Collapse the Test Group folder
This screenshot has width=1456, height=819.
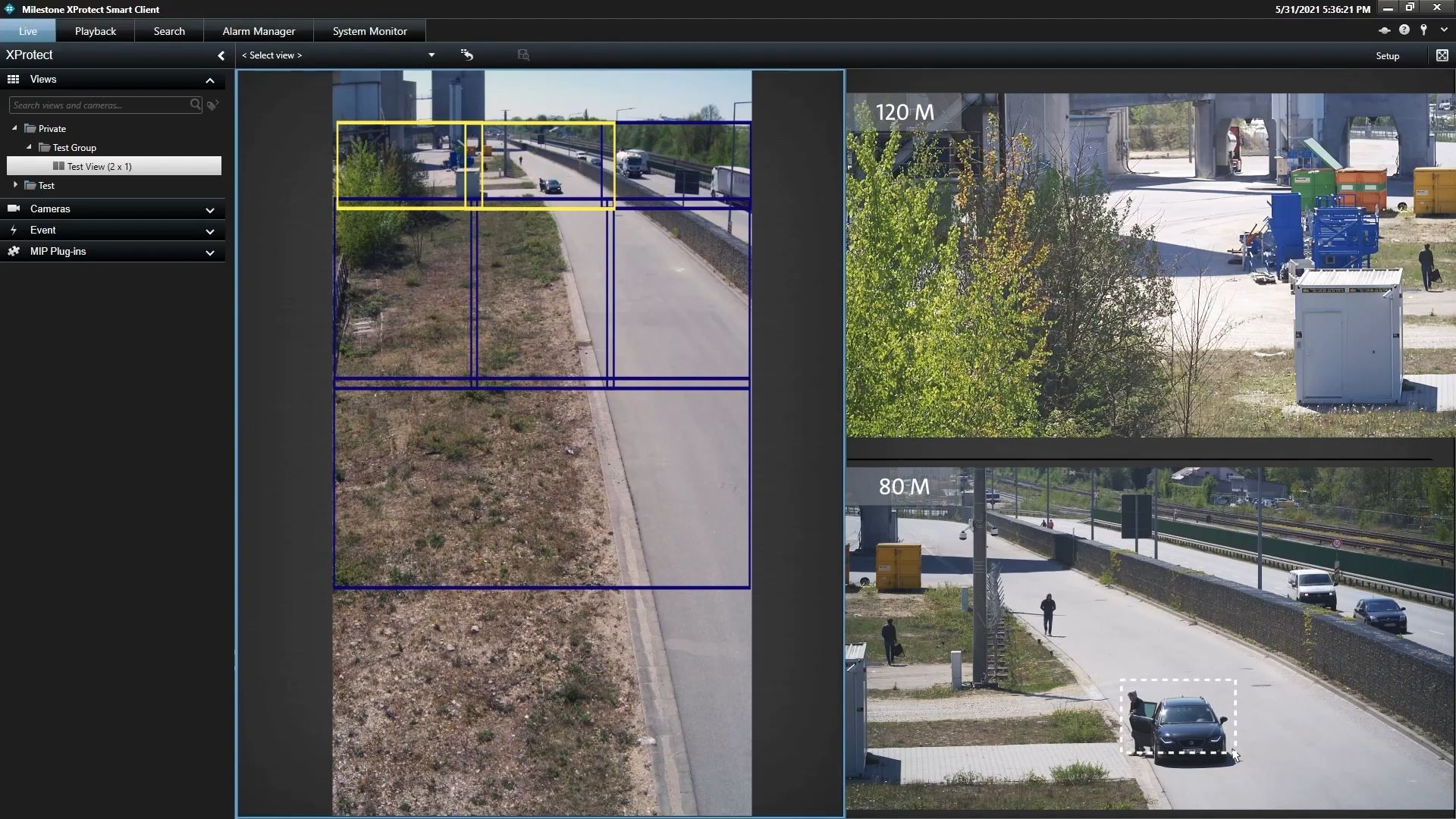click(x=29, y=147)
